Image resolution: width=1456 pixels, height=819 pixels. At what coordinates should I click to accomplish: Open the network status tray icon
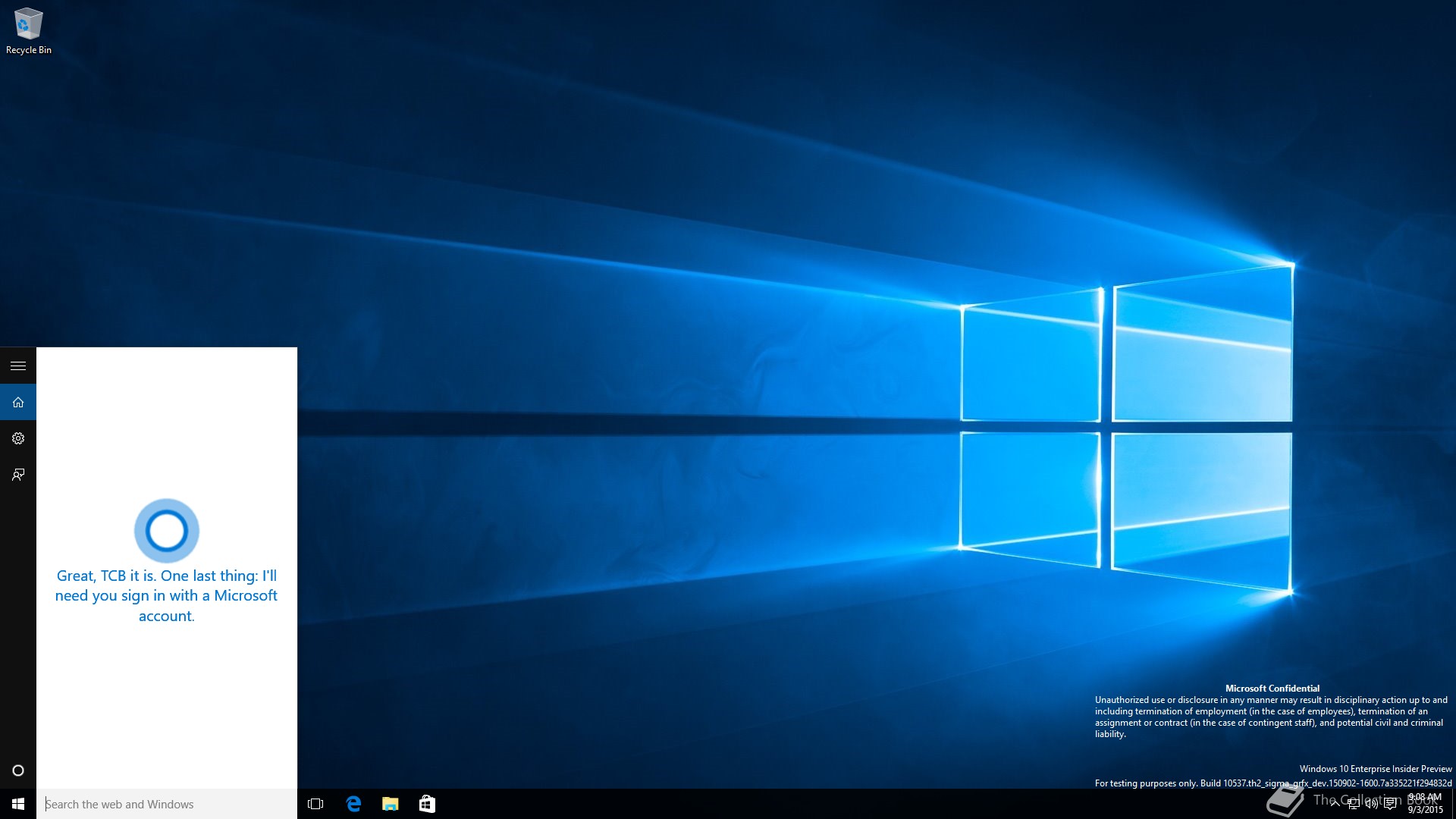pos(1353,804)
